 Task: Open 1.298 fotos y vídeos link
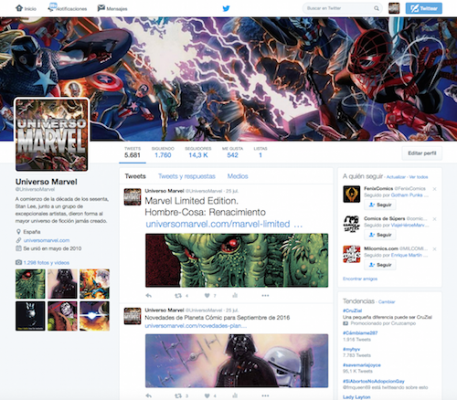pyautogui.click(x=46, y=263)
